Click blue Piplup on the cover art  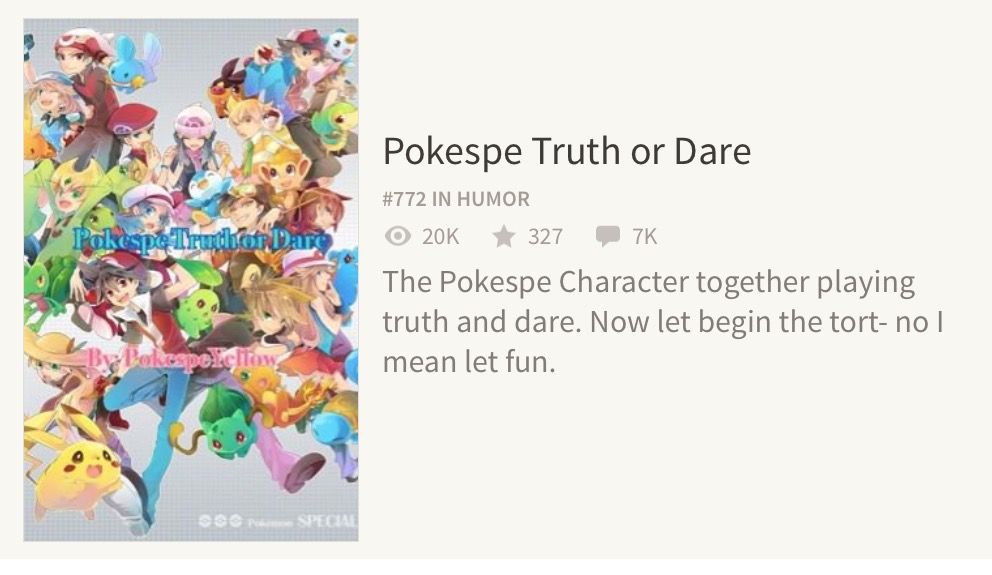click(x=206, y=192)
